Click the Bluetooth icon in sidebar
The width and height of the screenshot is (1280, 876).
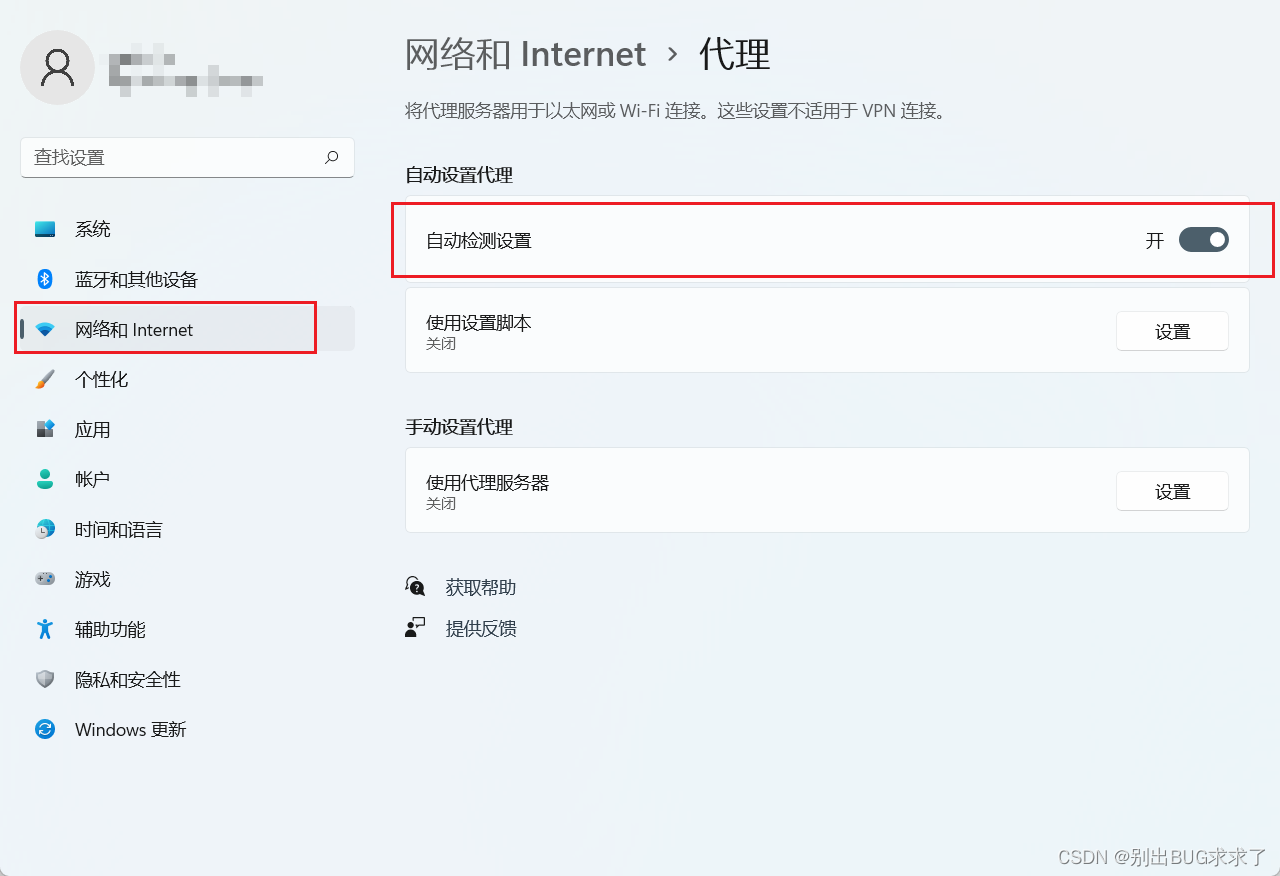pyautogui.click(x=45, y=279)
